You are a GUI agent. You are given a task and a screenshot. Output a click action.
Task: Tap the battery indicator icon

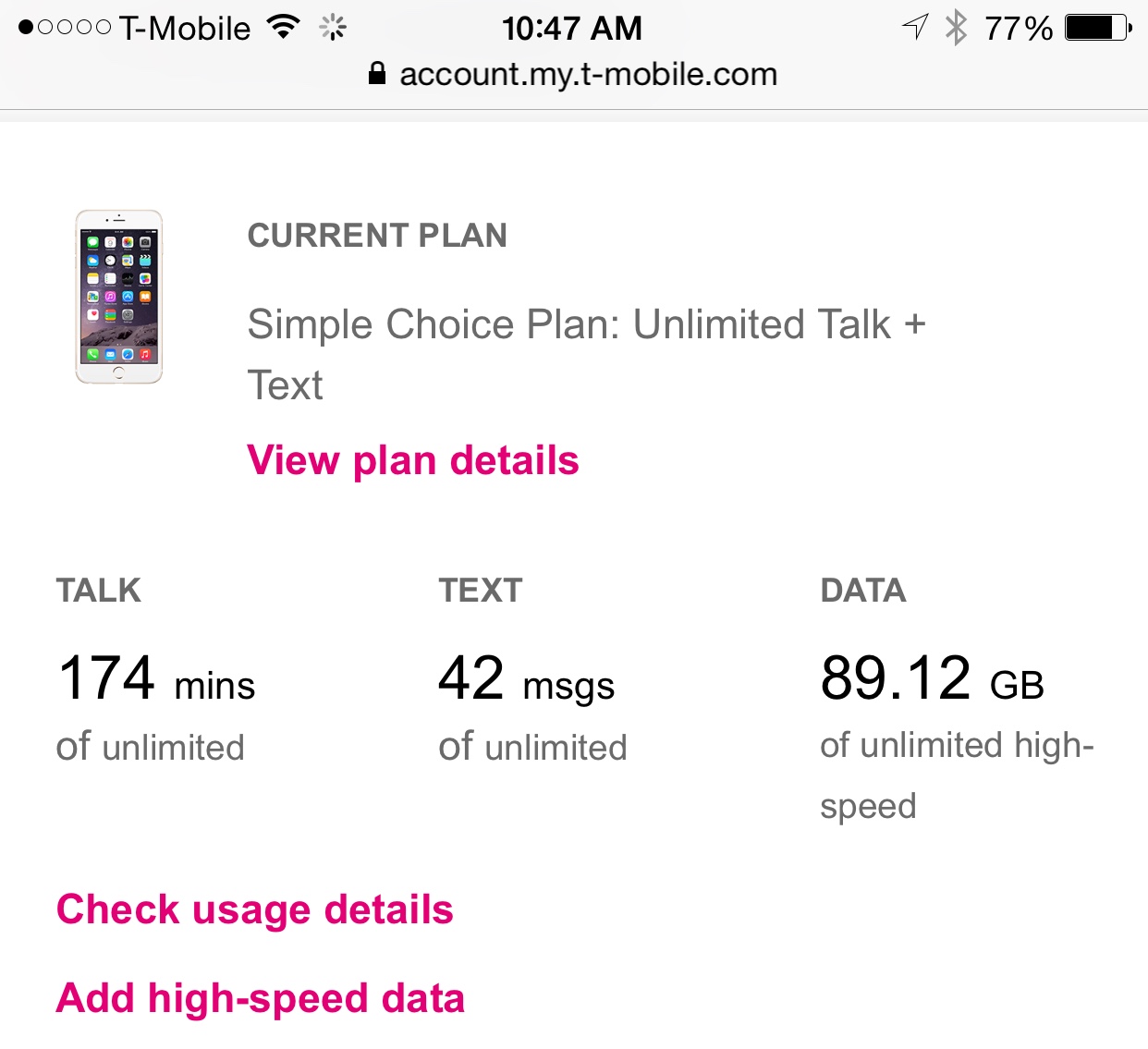[x=1098, y=28]
